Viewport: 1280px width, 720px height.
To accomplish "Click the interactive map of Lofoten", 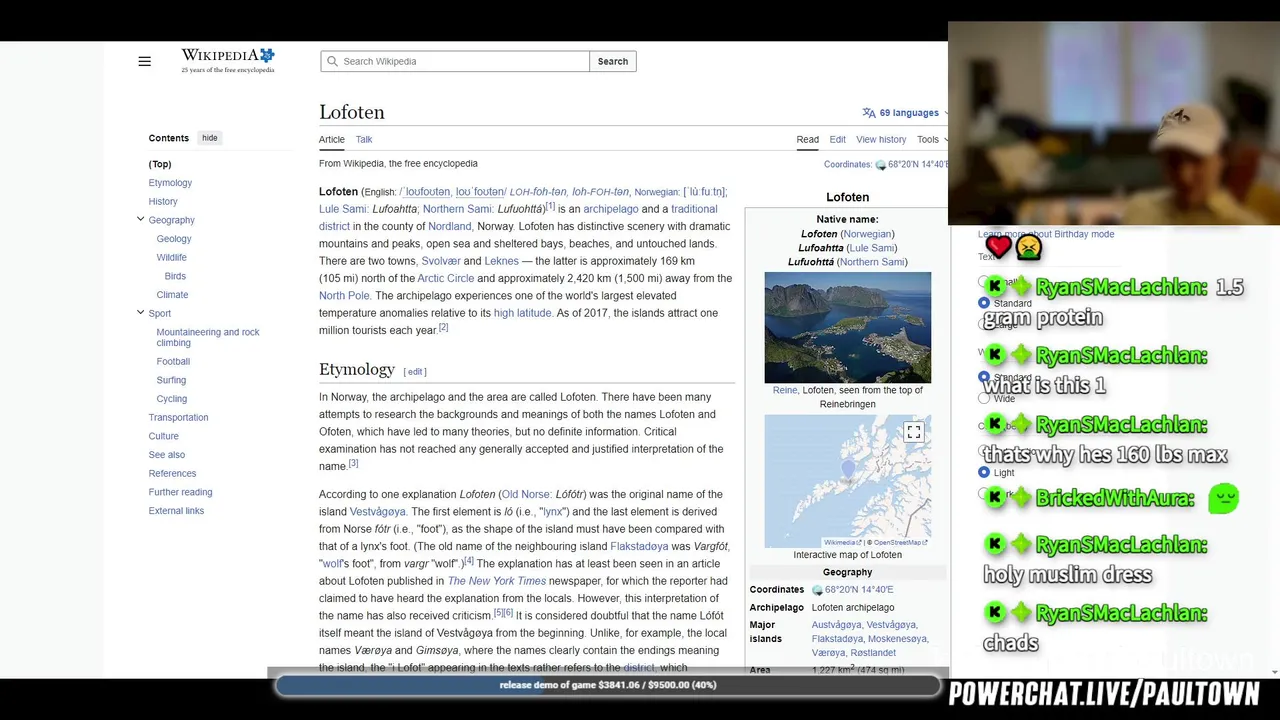I will point(848,481).
